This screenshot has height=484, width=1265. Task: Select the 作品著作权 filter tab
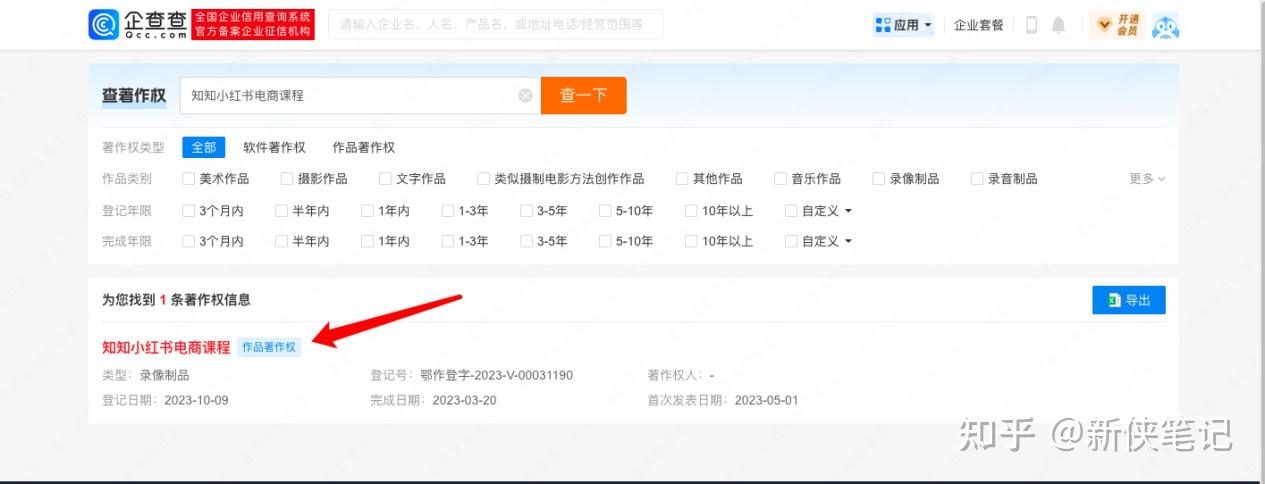(364, 147)
